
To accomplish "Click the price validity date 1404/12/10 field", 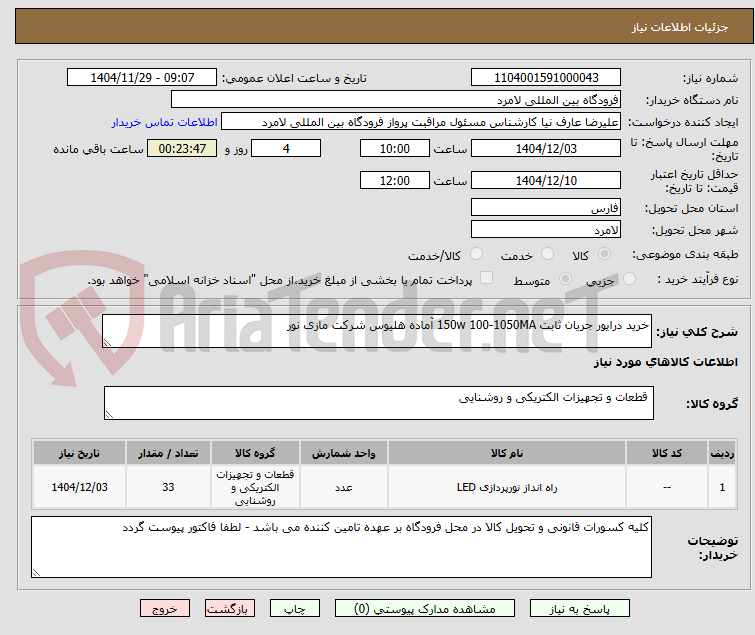I will pyautogui.click(x=546, y=180).
